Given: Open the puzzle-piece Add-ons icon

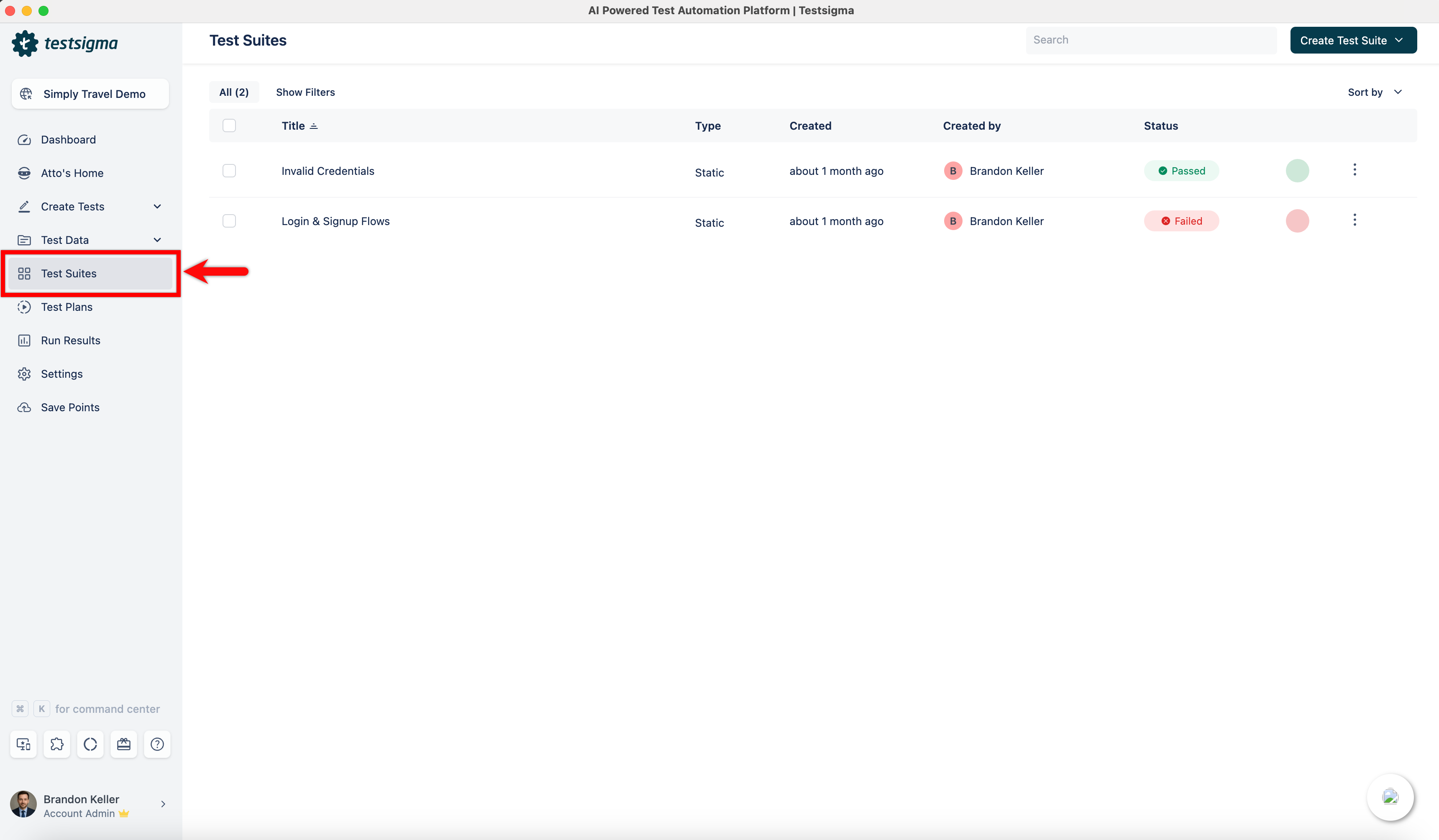Looking at the screenshot, I should coord(56,744).
